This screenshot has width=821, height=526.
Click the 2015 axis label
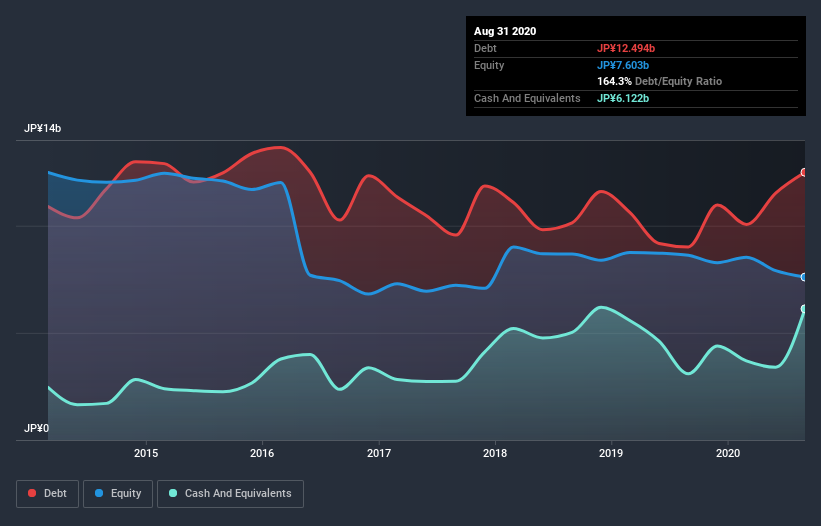[146, 453]
